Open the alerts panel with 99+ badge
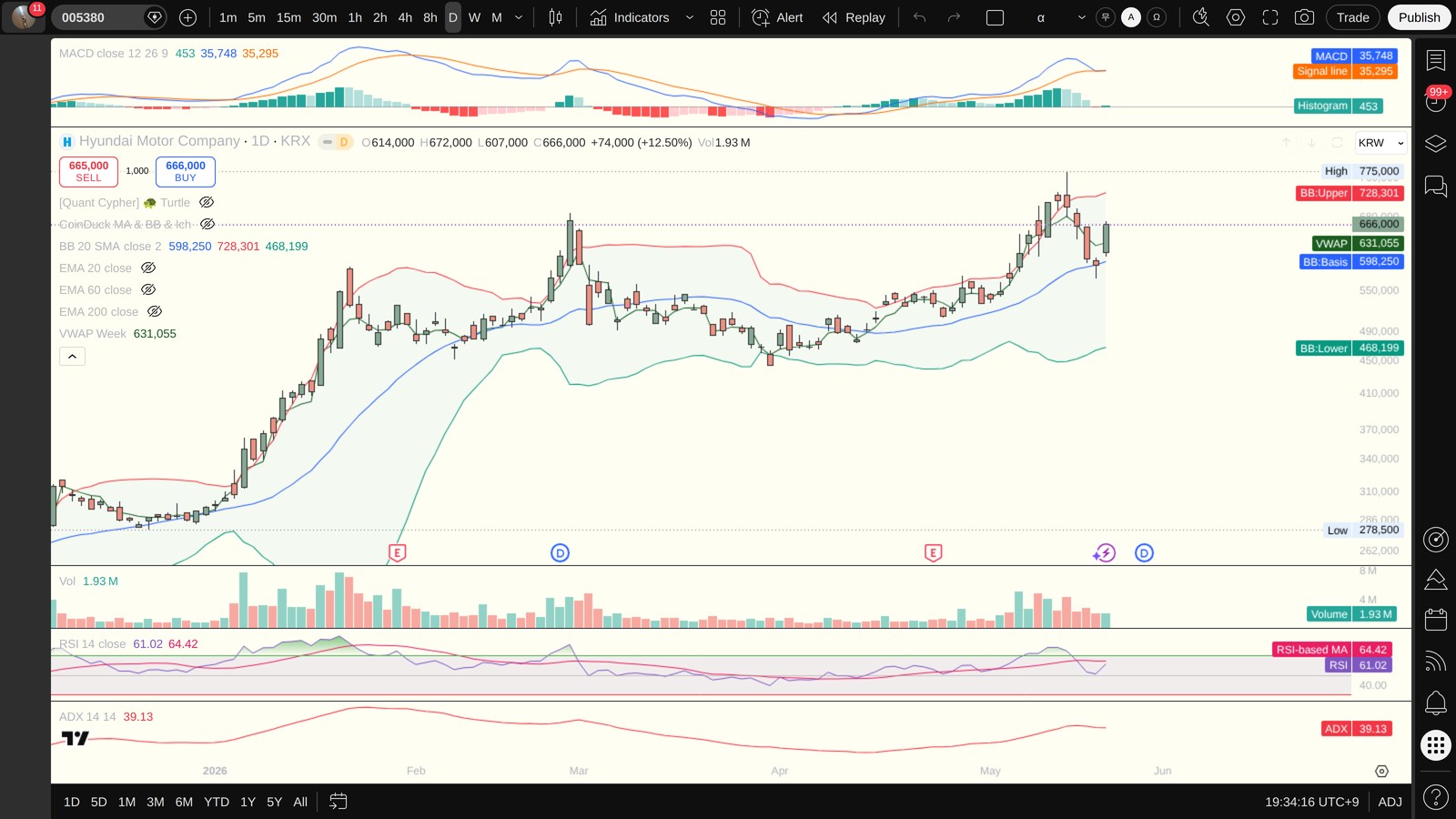Screen dimensions: 1456x819 (x=1436, y=101)
